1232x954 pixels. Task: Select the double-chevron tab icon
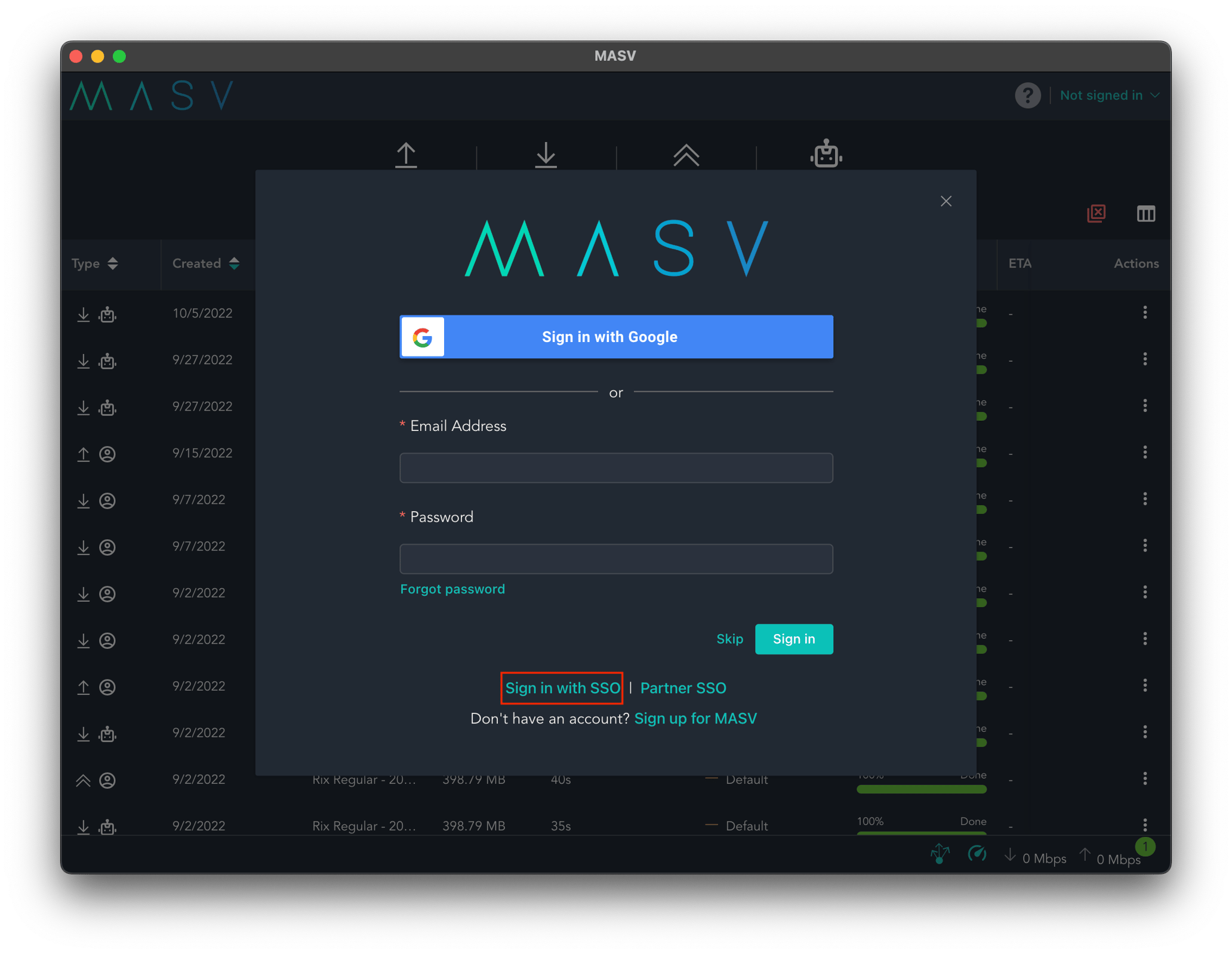686,155
